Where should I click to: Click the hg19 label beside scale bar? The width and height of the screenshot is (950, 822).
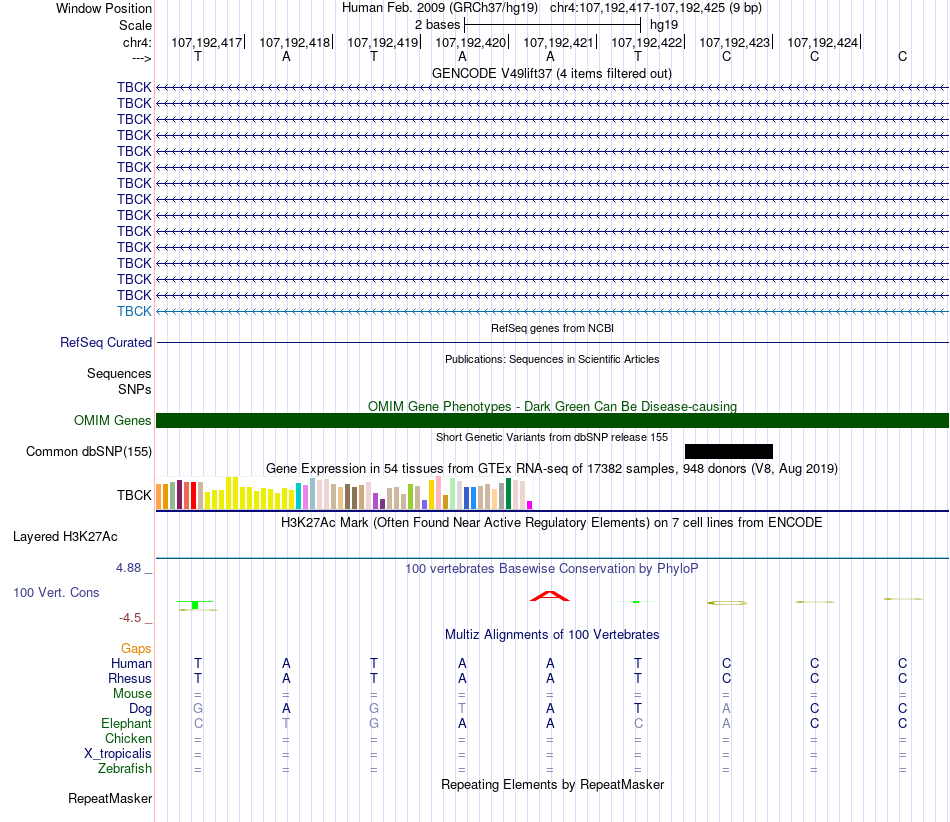tap(663, 25)
